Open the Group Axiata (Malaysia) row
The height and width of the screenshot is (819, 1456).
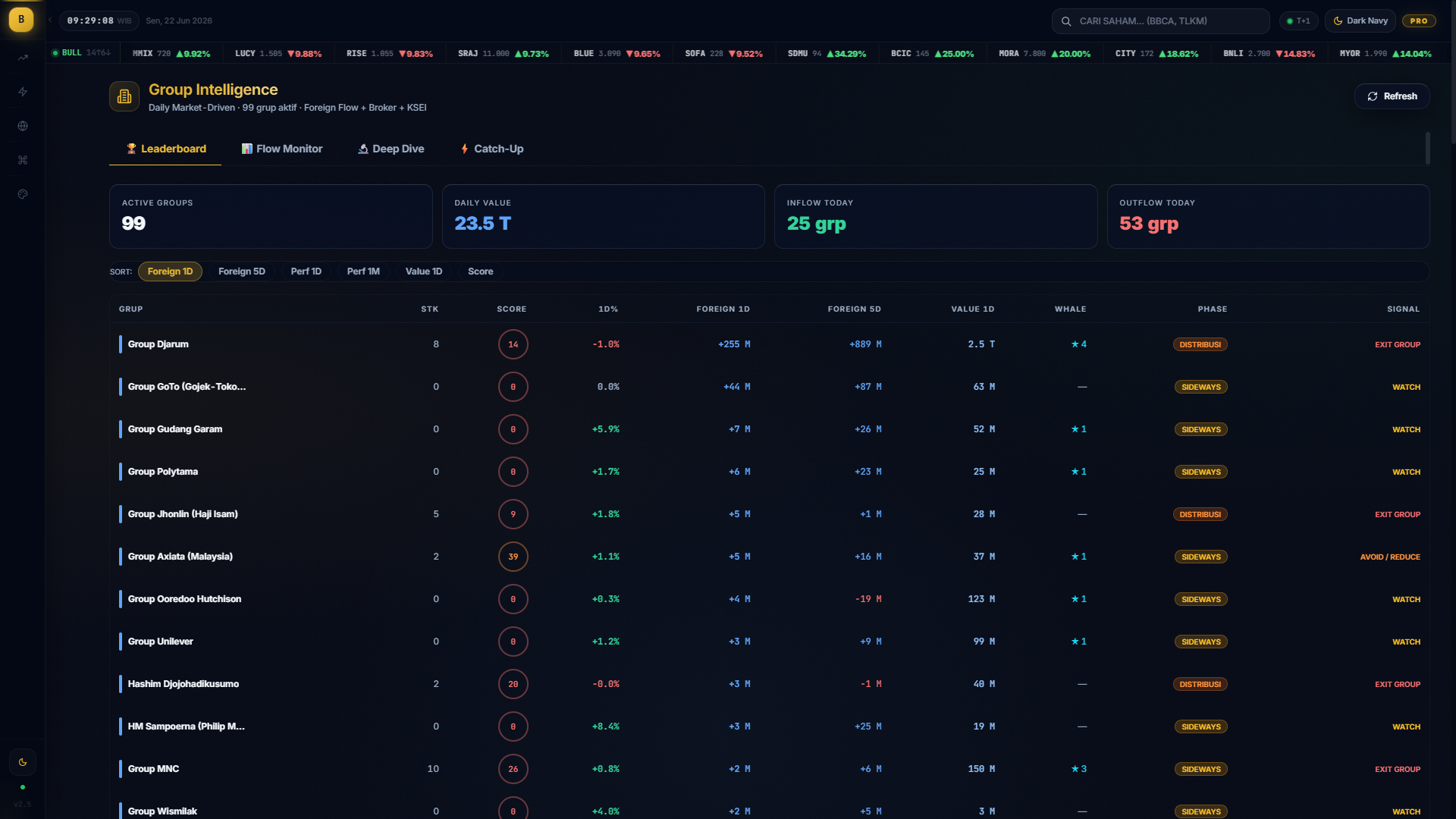tap(769, 557)
